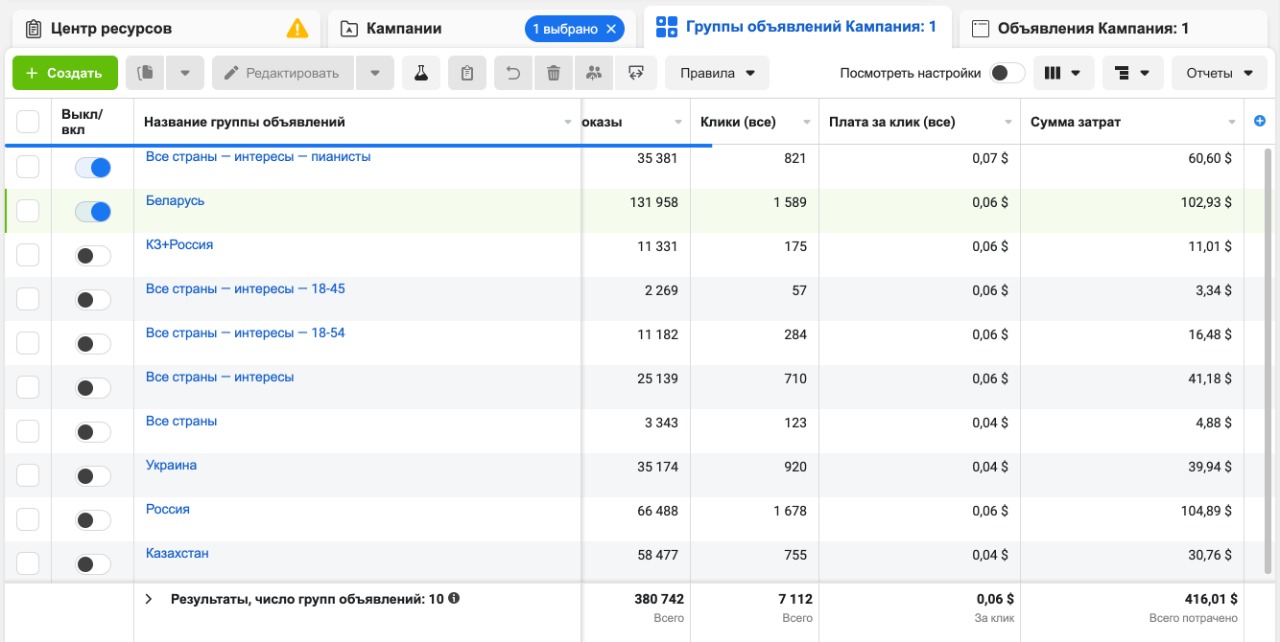Click the audience people icon
Screen dimensions: 1280x642
(x=595, y=73)
